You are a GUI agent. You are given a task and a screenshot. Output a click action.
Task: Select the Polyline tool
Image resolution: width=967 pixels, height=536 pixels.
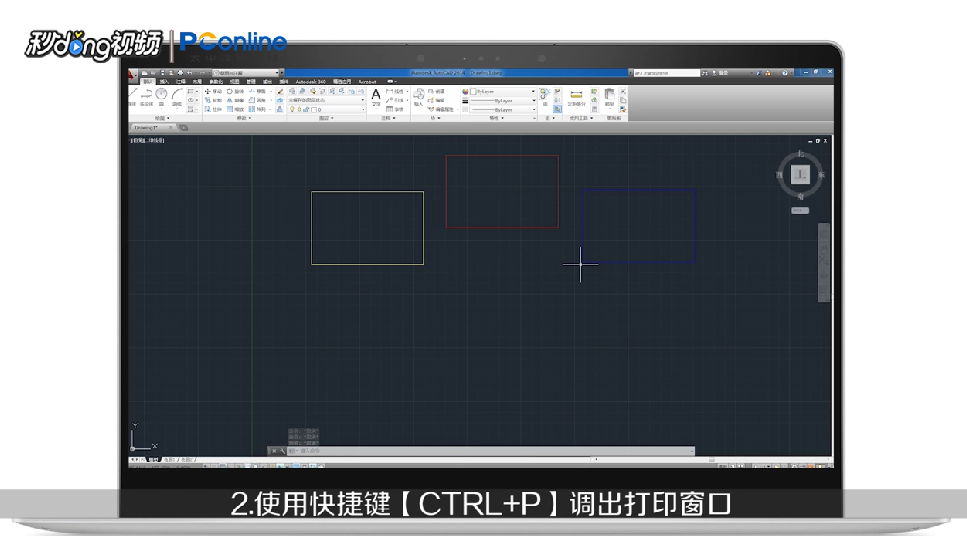tap(146, 97)
